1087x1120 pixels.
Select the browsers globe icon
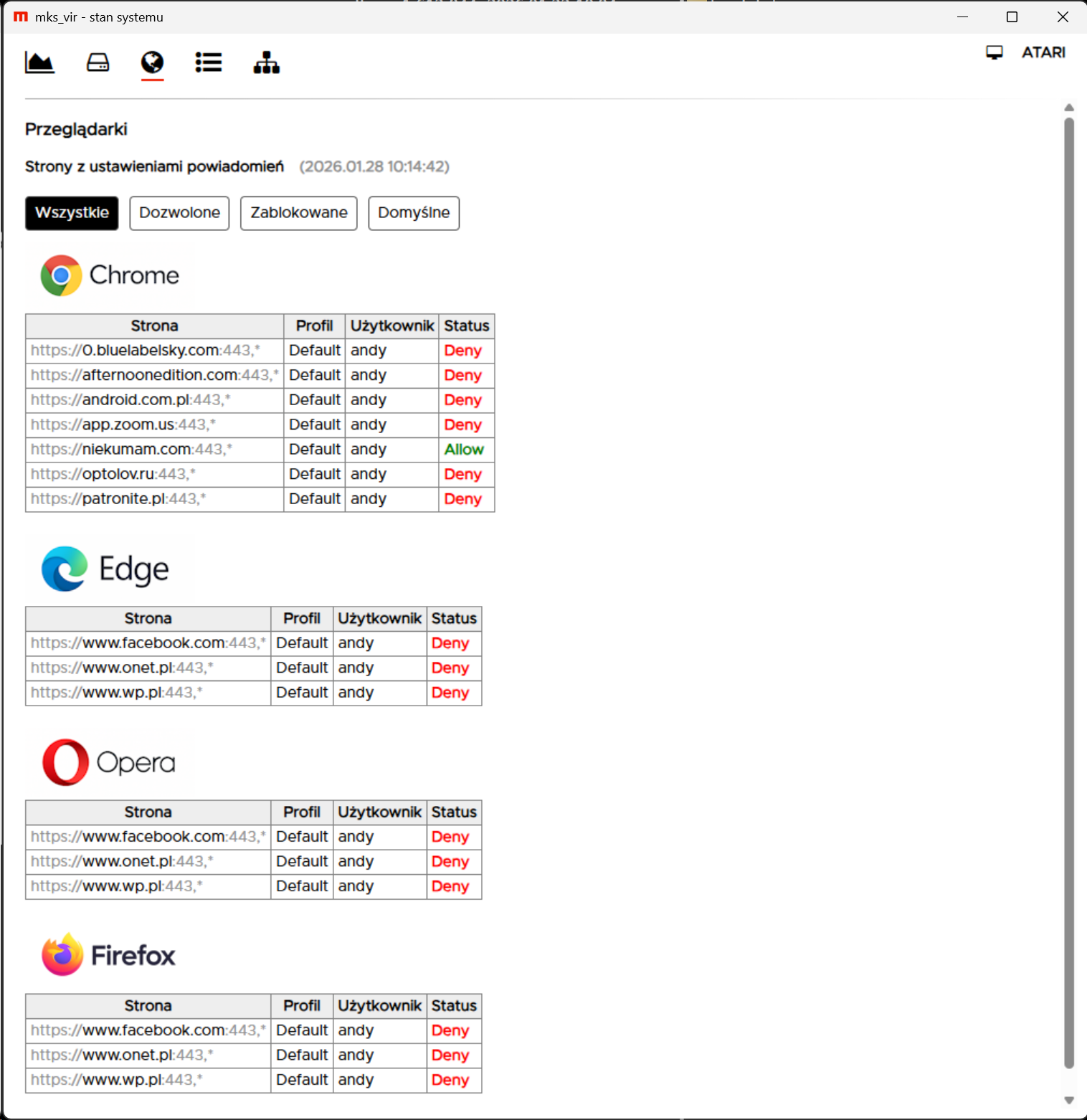coord(152,63)
